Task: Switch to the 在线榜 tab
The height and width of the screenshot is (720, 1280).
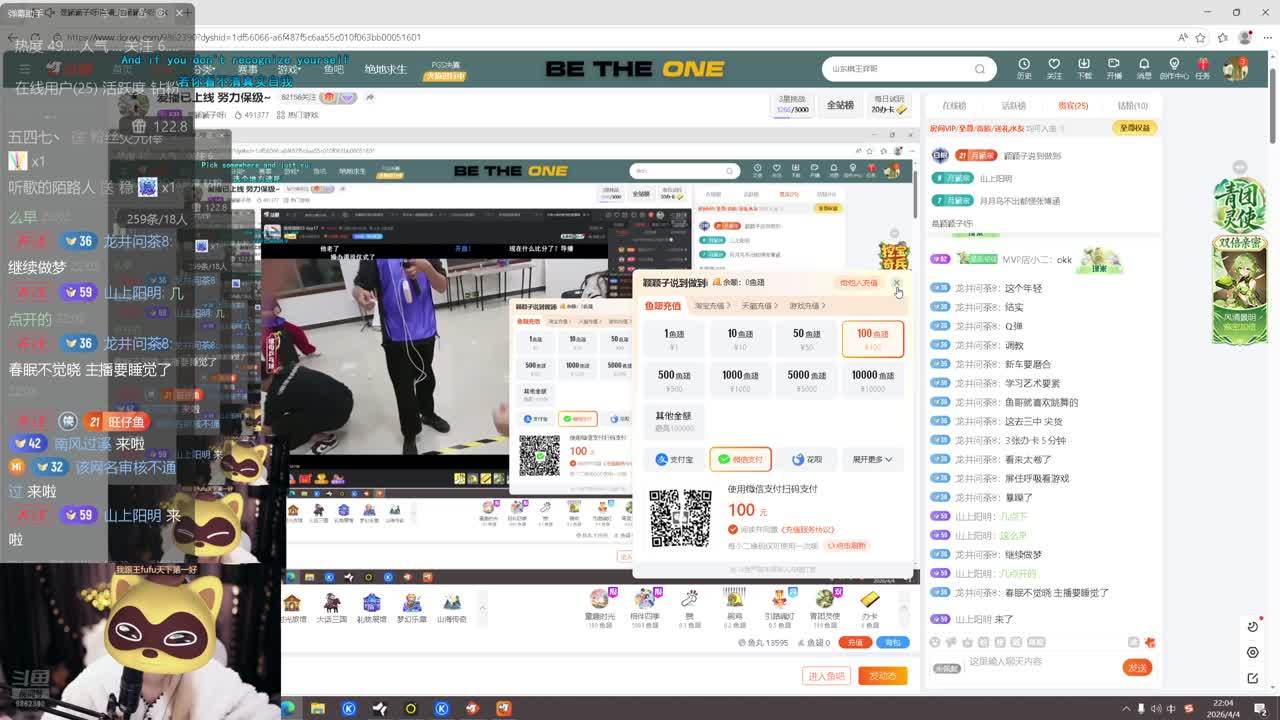Action: point(954,106)
